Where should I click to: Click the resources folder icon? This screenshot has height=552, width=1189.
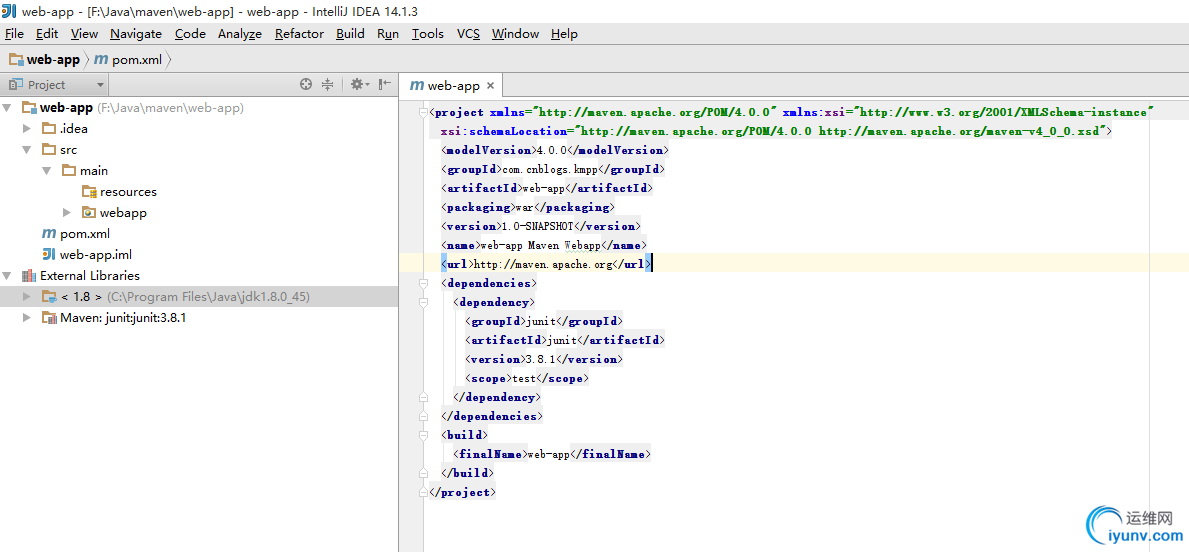coord(89,192)
